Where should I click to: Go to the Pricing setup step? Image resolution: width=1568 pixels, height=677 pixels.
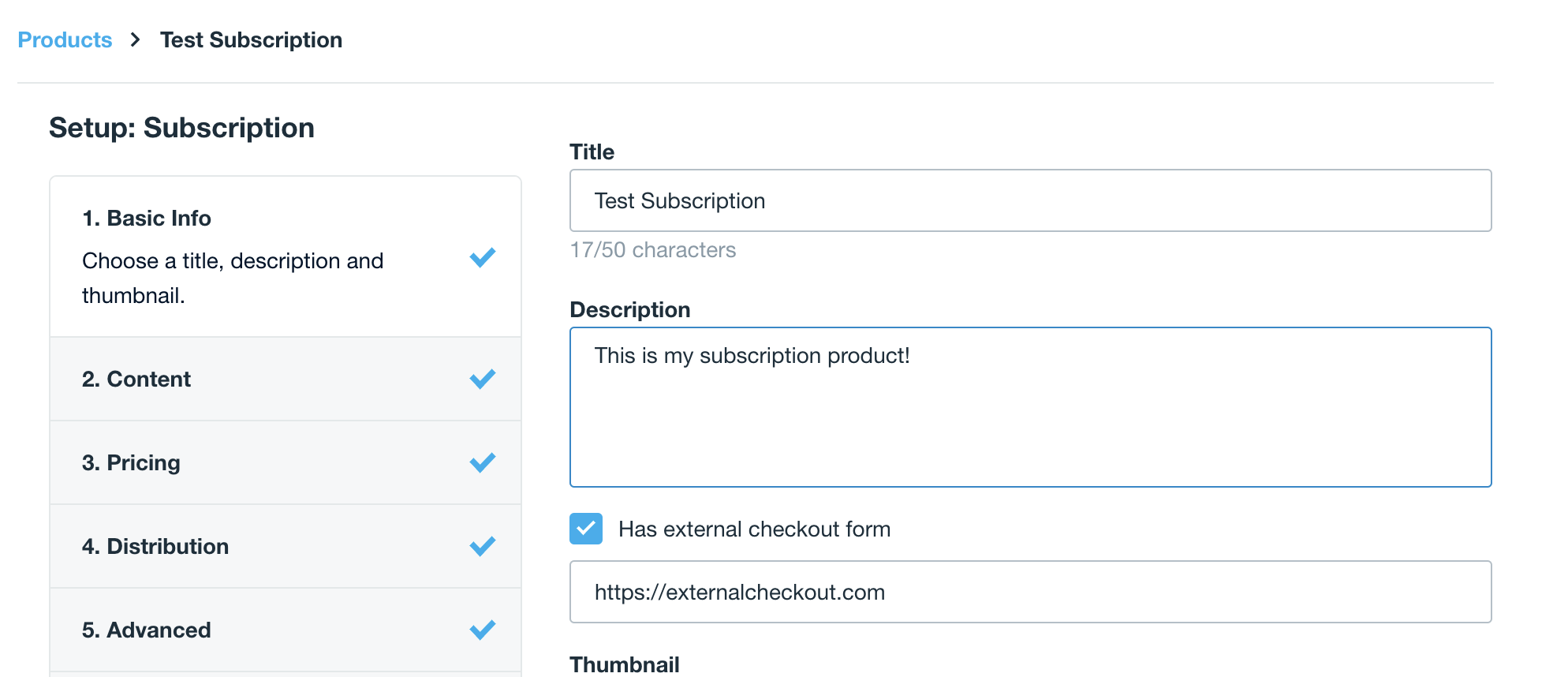[x=131, y=463]
